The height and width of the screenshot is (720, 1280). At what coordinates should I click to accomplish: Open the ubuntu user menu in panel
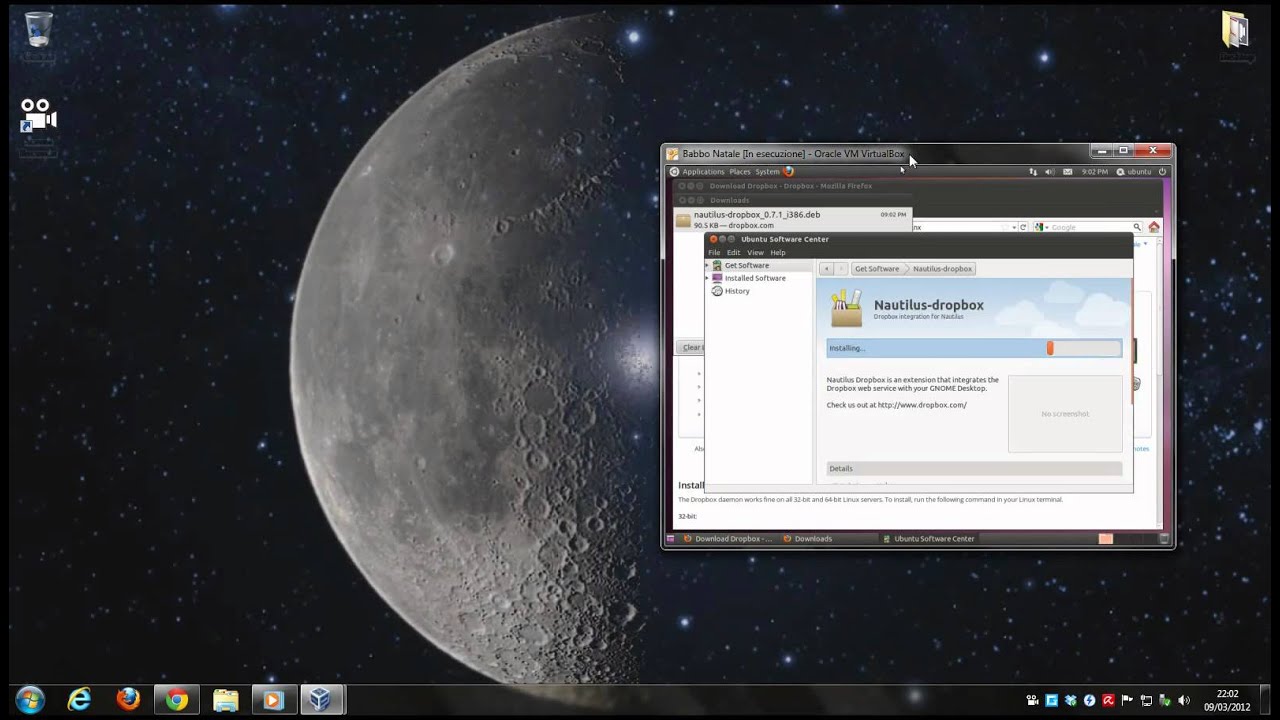1135,172
